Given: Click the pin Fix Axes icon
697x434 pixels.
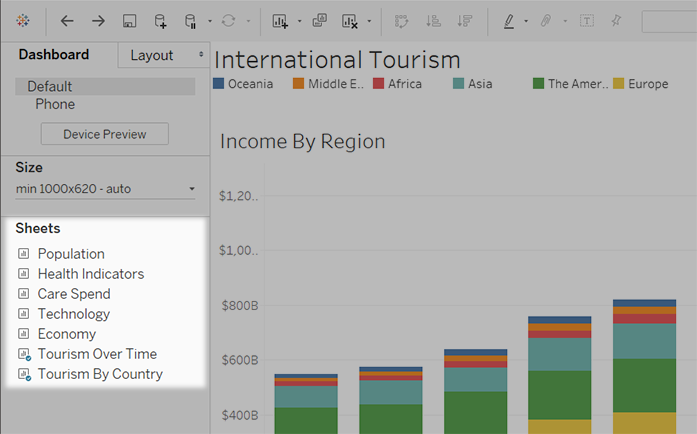Looking at the screenshot, I should pyautogui.click(x=616, y=20).
